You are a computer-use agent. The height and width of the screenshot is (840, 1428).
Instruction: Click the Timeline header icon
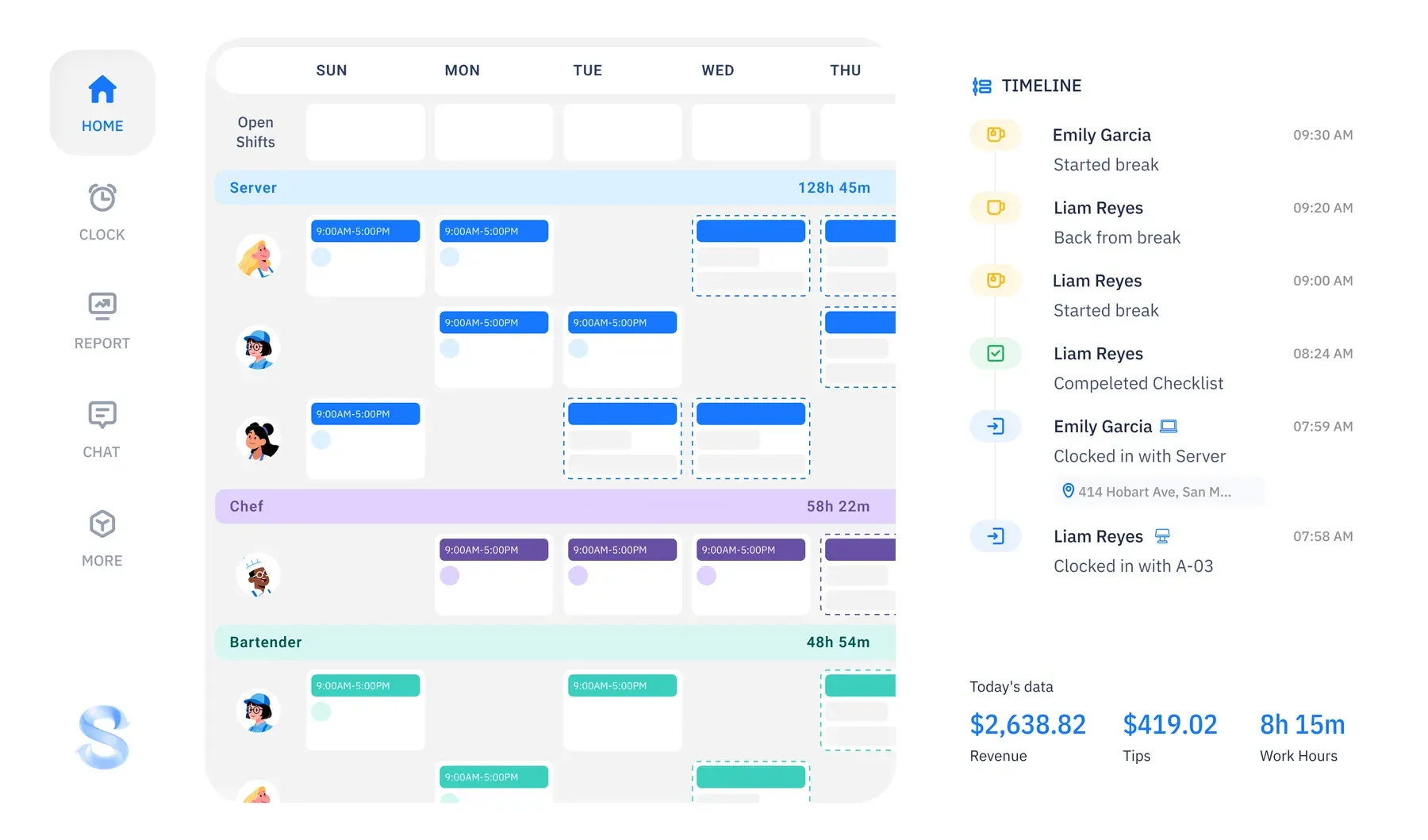pyautogui.click(x=981, y=86)
